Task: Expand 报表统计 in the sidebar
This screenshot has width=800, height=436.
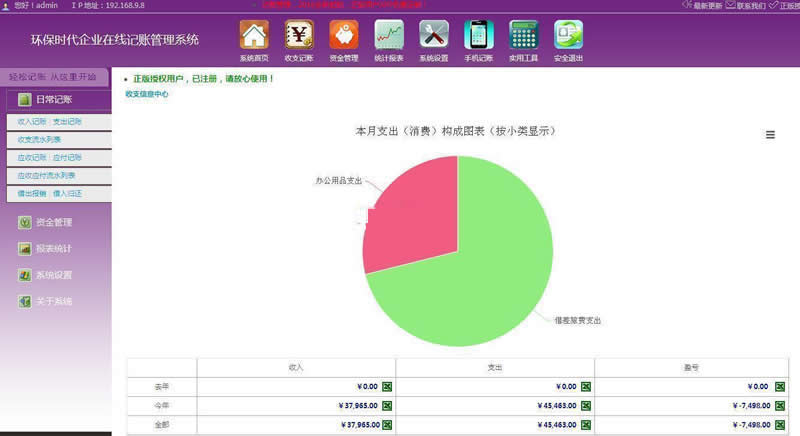Action: point(53,248)
